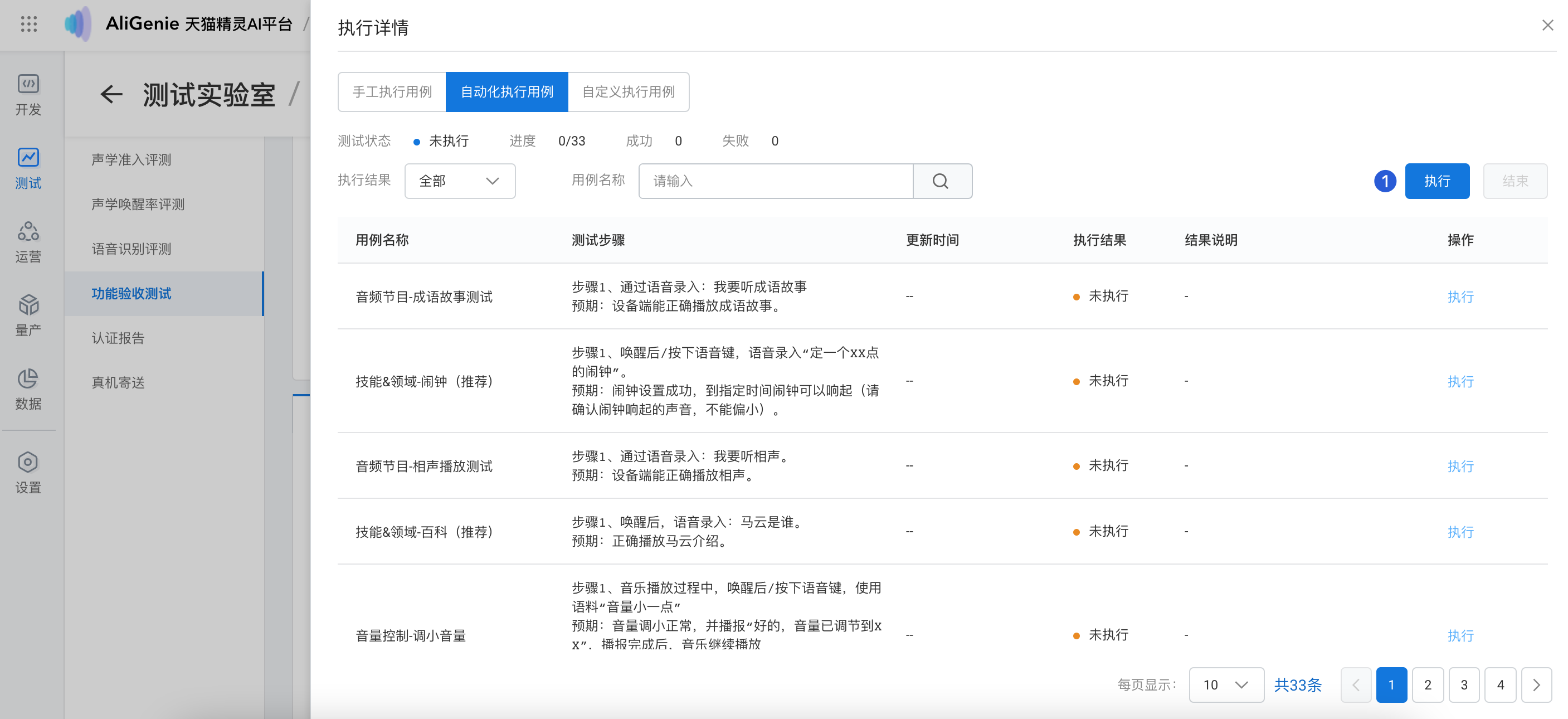Select 功能验收测试 menu item

pos(164,293)
